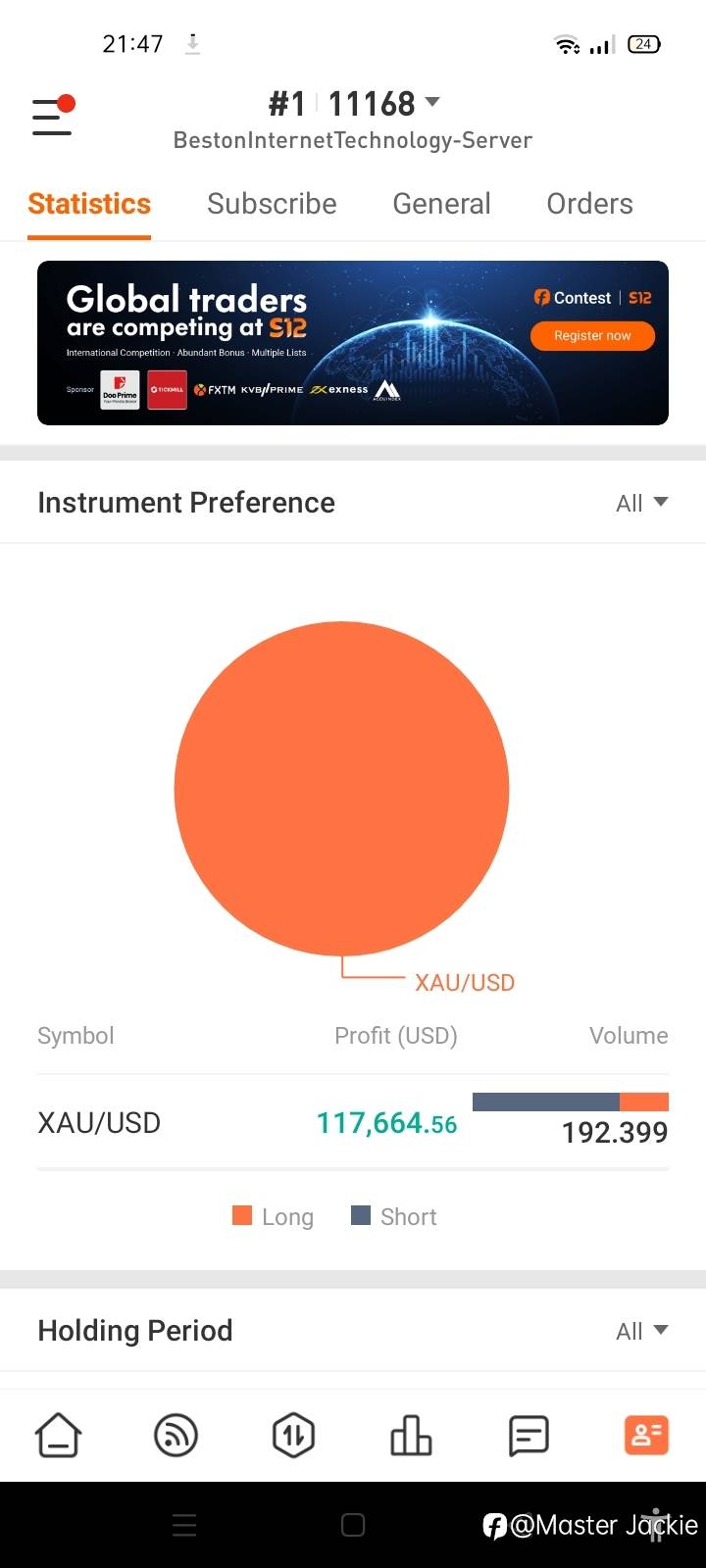
Task: Open the signal feed icon in bottom bar
Action: click(x=176, y=1436)
